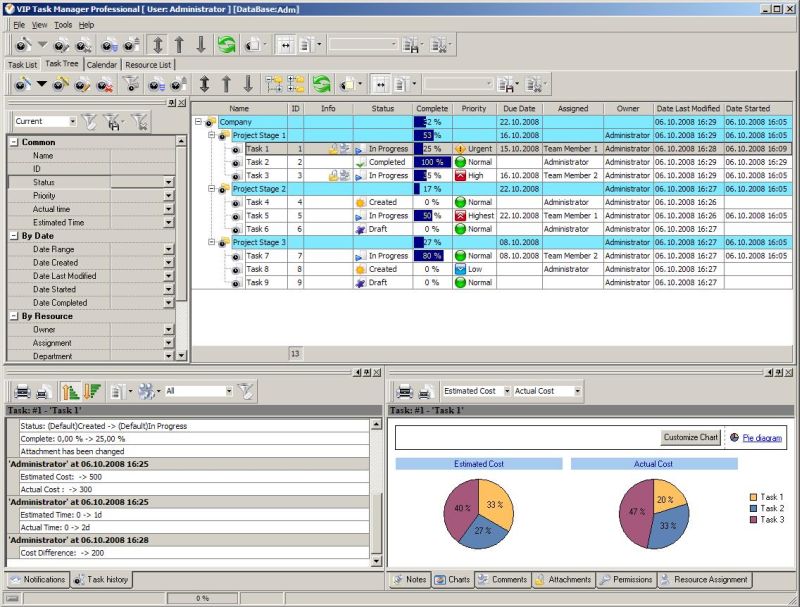
Task: Click the Task 3 purple legend swatch
Action: click(753, 520)
